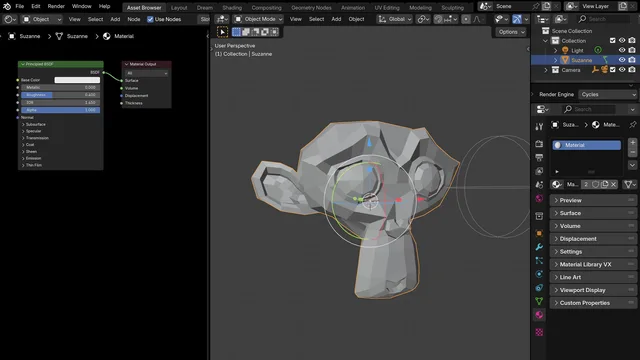Open the Object Constraints tab icon

pyautogui.click(x=539, y=288)
